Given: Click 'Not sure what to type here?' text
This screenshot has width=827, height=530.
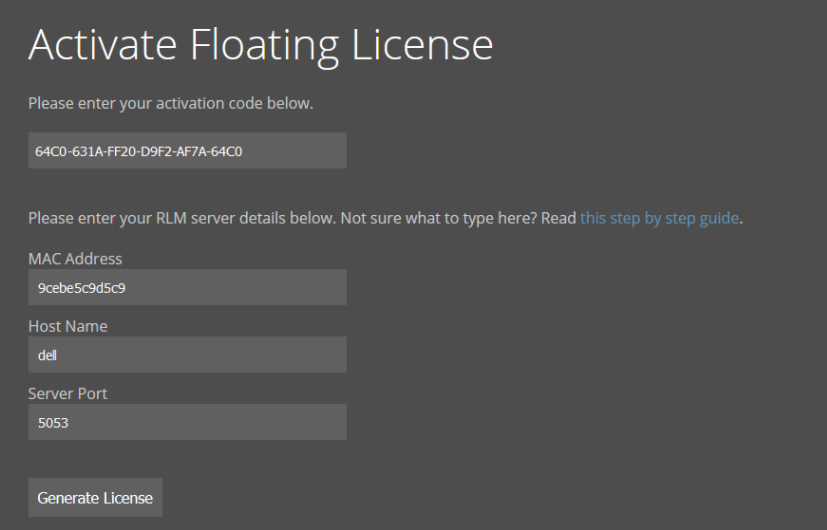Looking at the screenshot, I should tap(439, 218).
